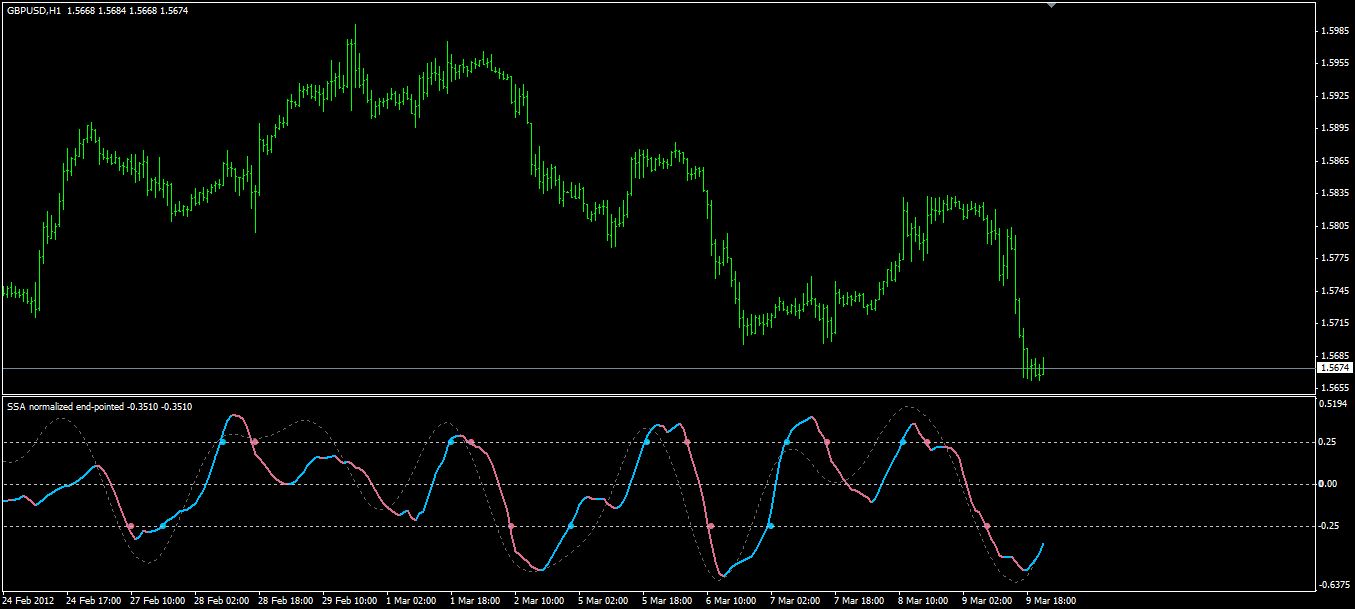The width and height of the screenshot is (1355, 609).
Task: Click the 28 Feb 18:00 time label
Action: point(286,602)
